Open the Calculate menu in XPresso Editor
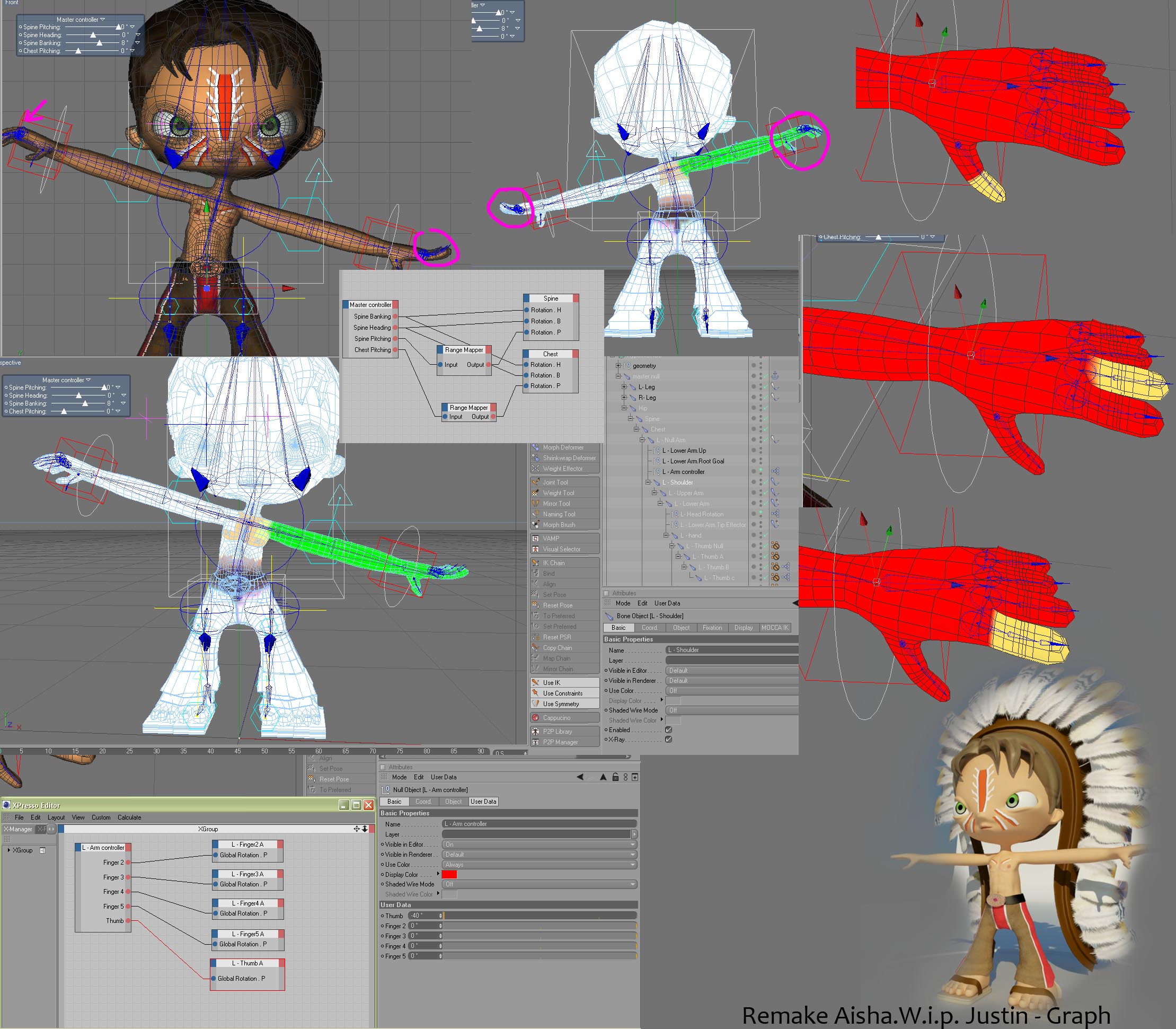 pos(129,817)
